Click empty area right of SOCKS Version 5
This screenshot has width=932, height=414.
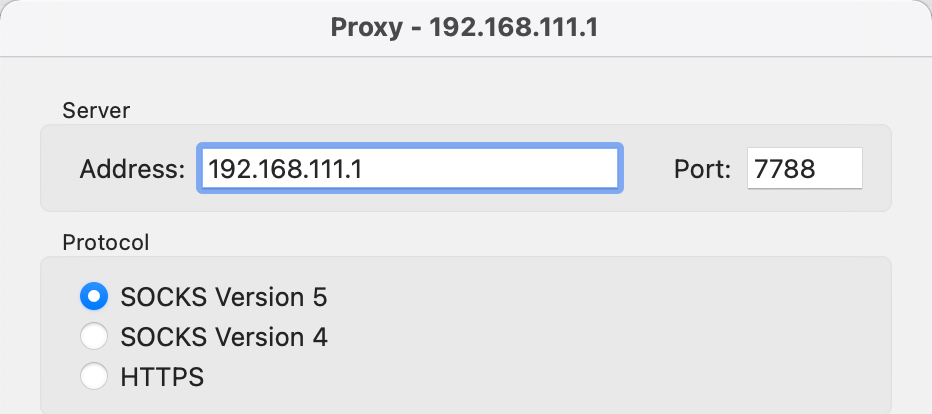594,296
